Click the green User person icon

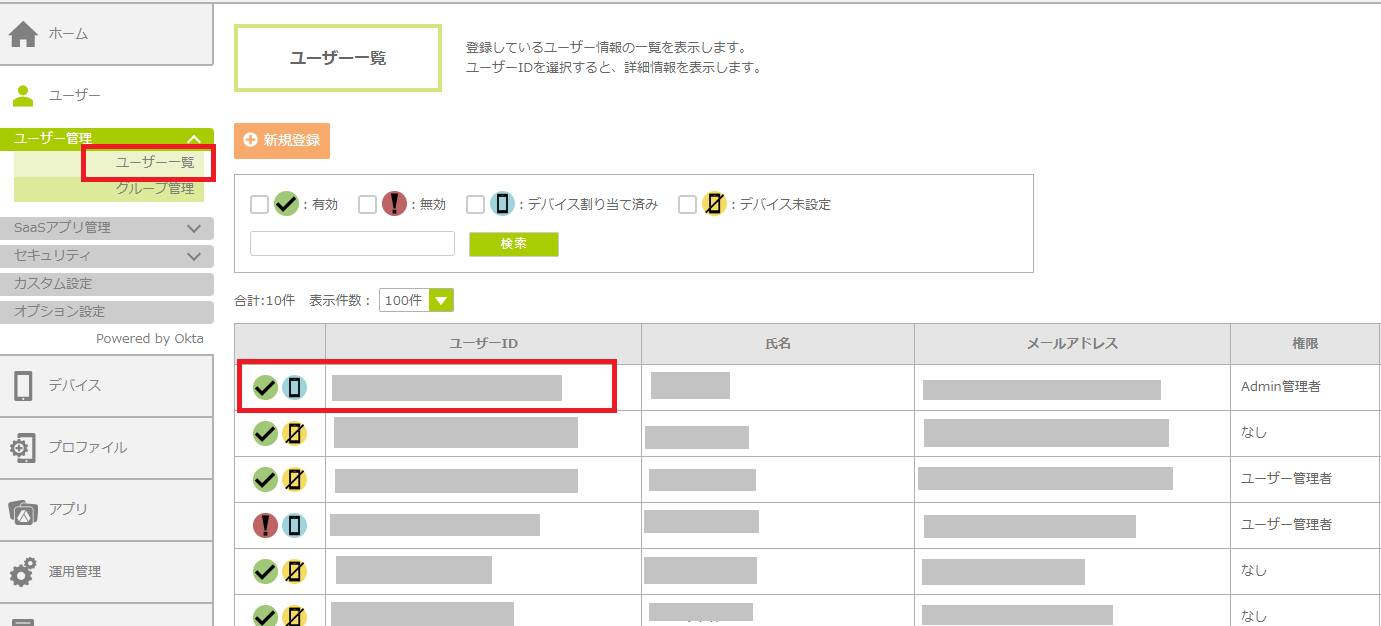click(23, 96)
